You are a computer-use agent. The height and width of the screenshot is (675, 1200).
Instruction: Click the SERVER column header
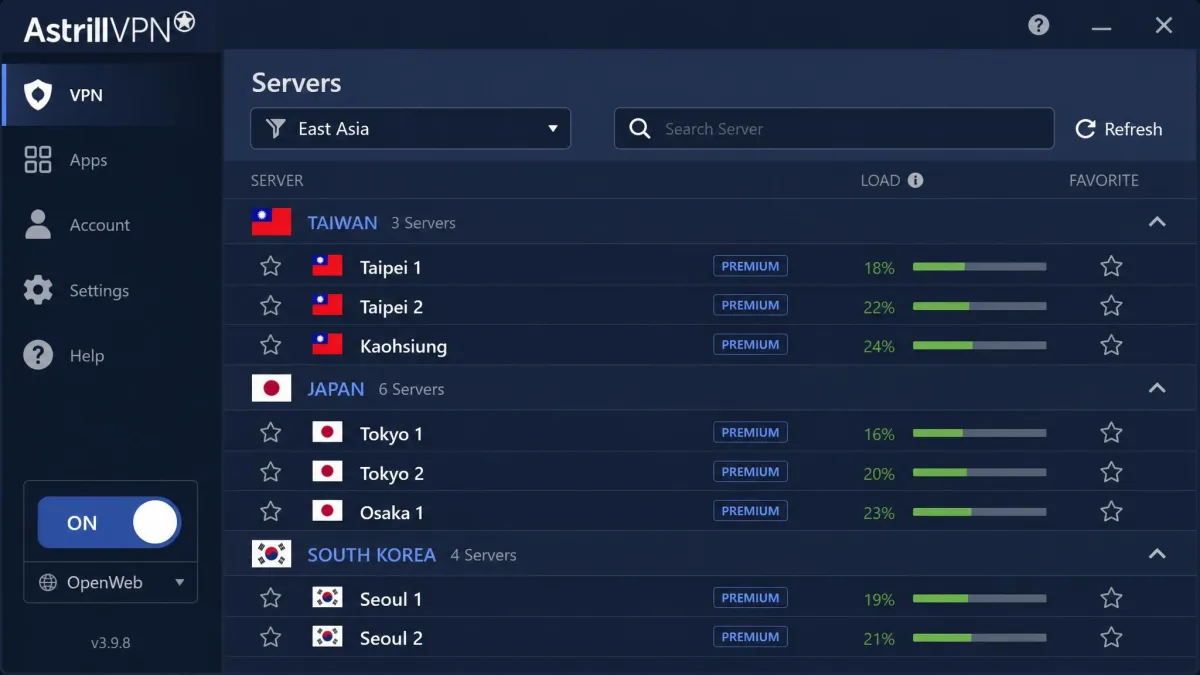click(277, 180)
